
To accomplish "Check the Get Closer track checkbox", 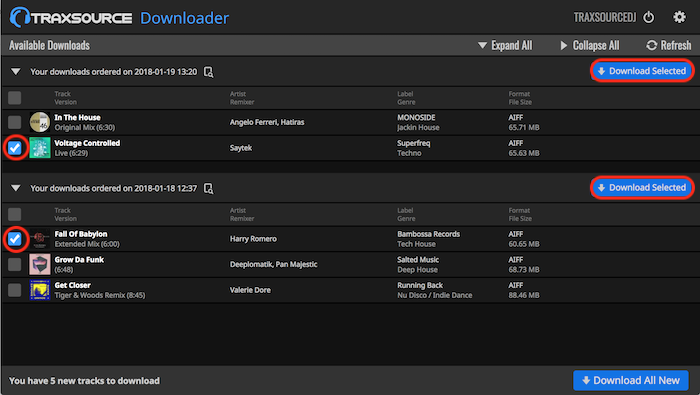I will pos(15,290).
